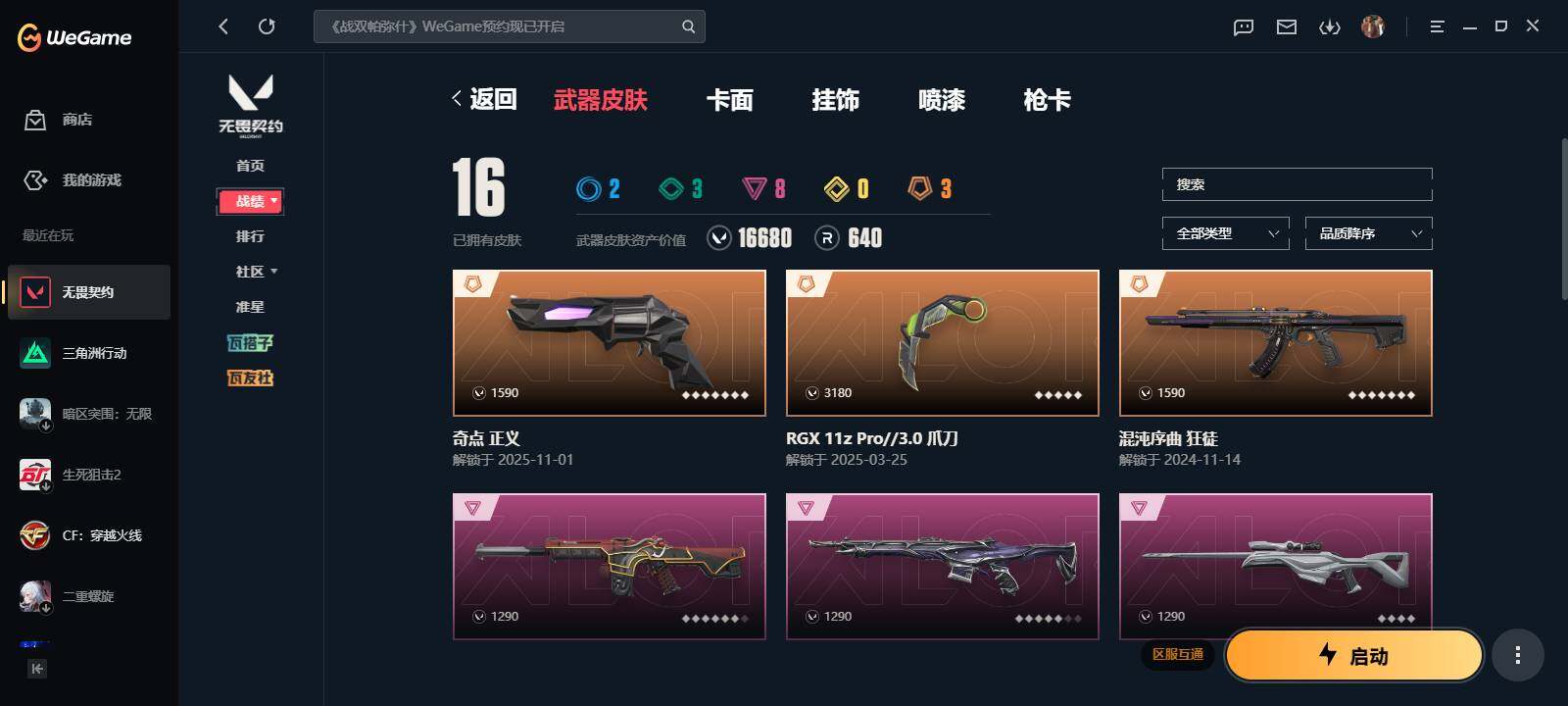Expand the 品质降序 sort dropdown
Screen dimensions: 1568x706
click(x=1369, y=233)
